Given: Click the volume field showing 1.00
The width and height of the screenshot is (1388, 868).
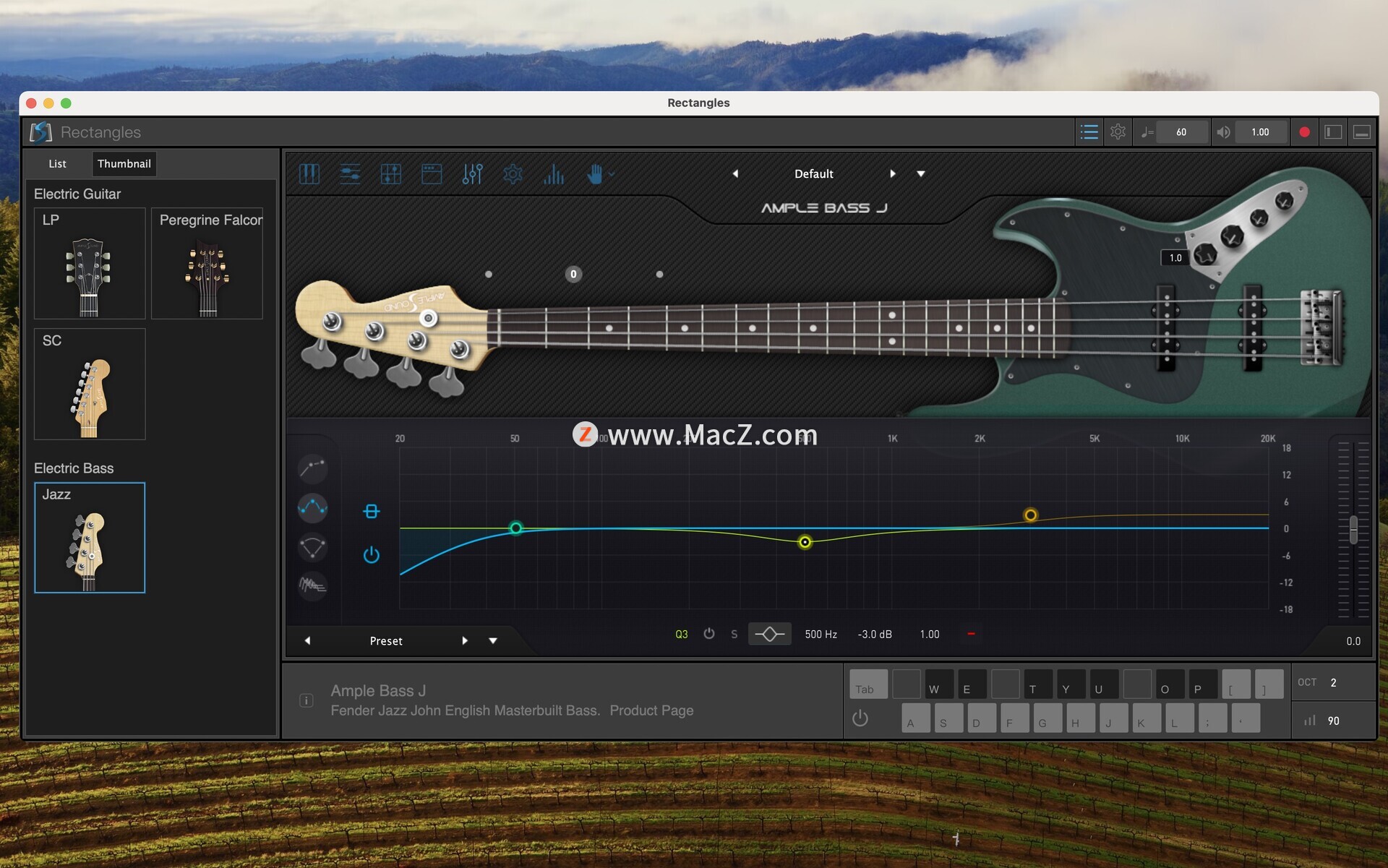Looking at the screenshot, I should point(1260,132).
